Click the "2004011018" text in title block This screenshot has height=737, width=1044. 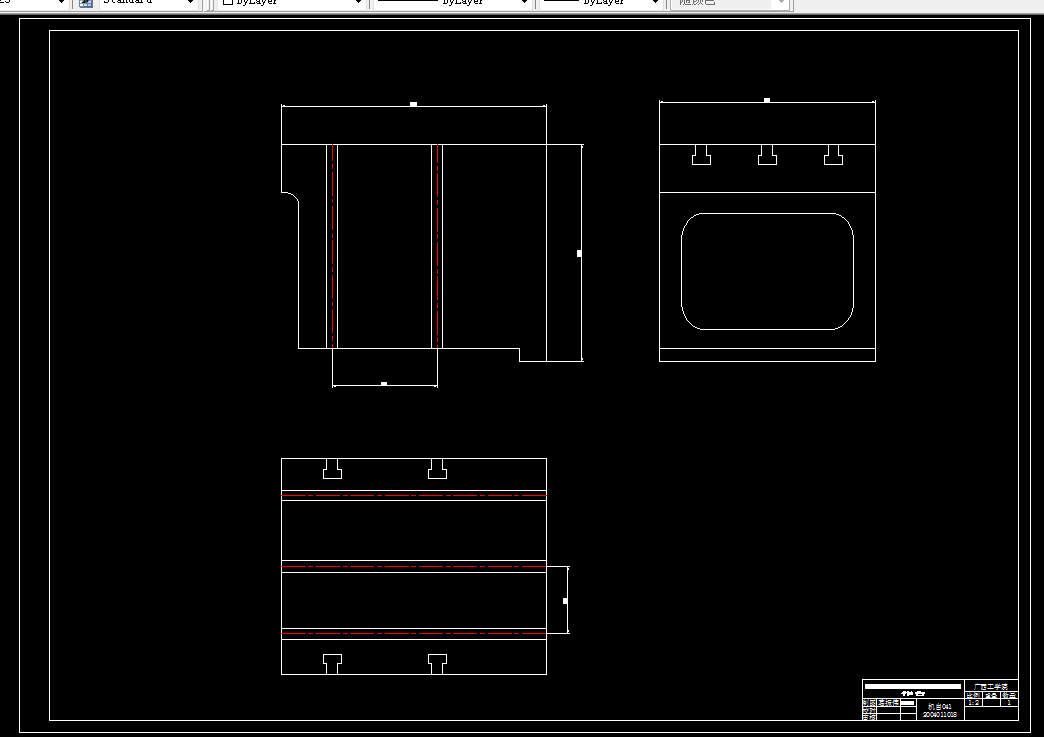point(939,714)
